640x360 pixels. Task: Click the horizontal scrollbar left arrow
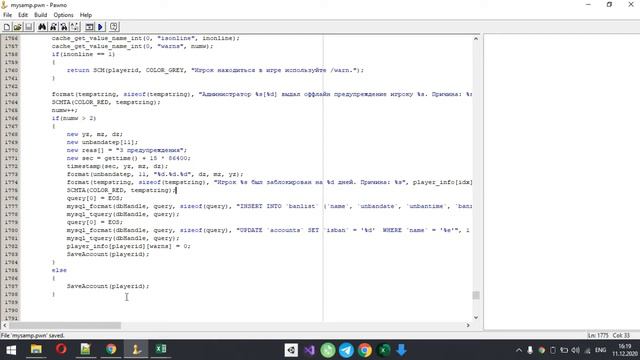(5, 325)
